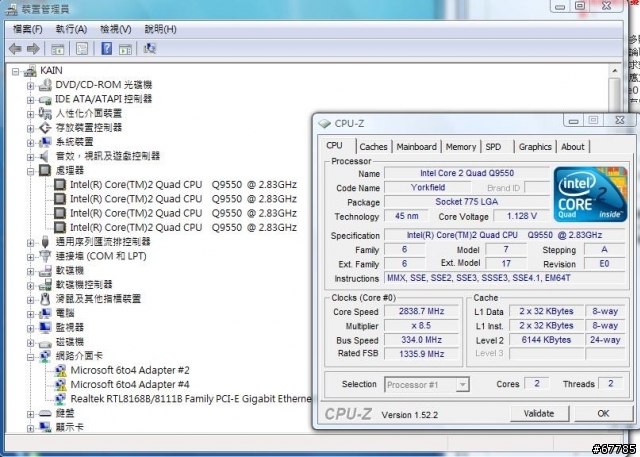Viewport: 640px width, 457px height.
Task: Click the Properties toolbar icon in Device Manager
Action: (82, 49)
